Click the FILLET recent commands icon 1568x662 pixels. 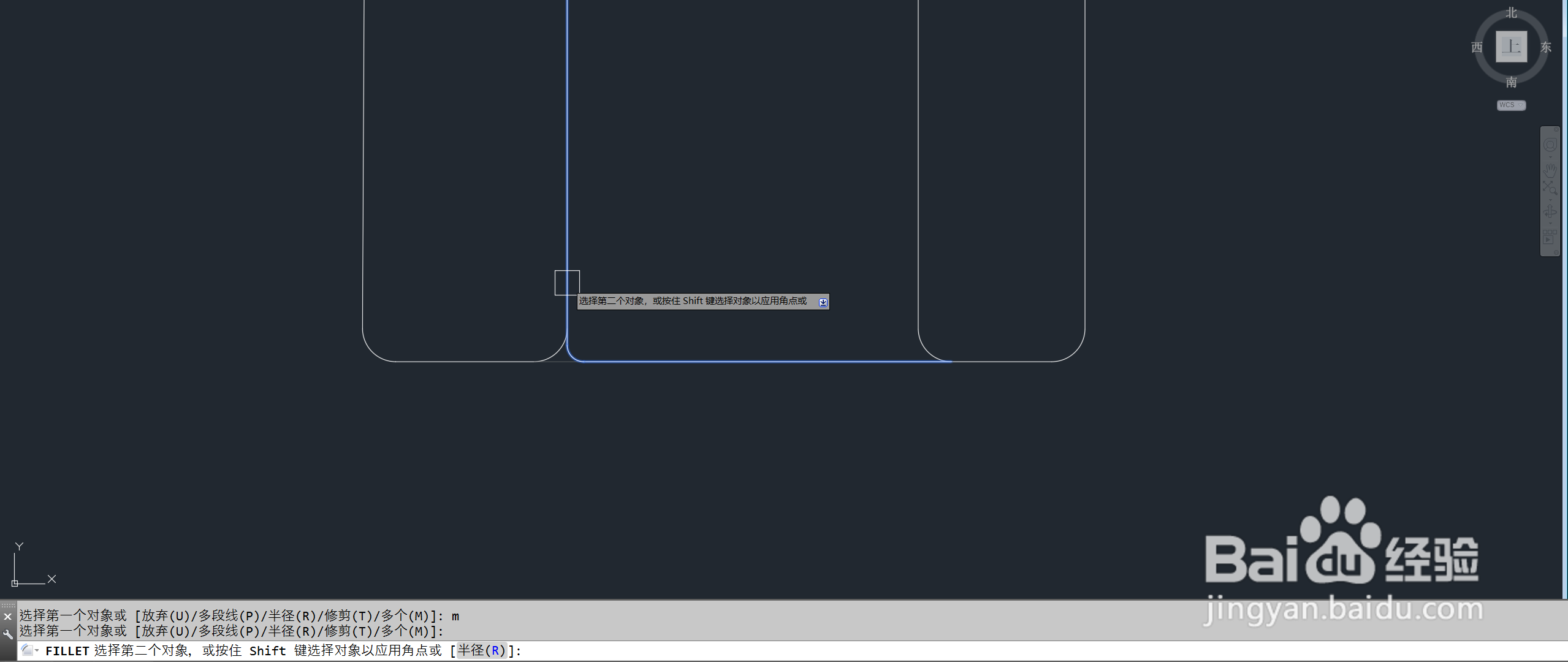click(x=28, y=650)
